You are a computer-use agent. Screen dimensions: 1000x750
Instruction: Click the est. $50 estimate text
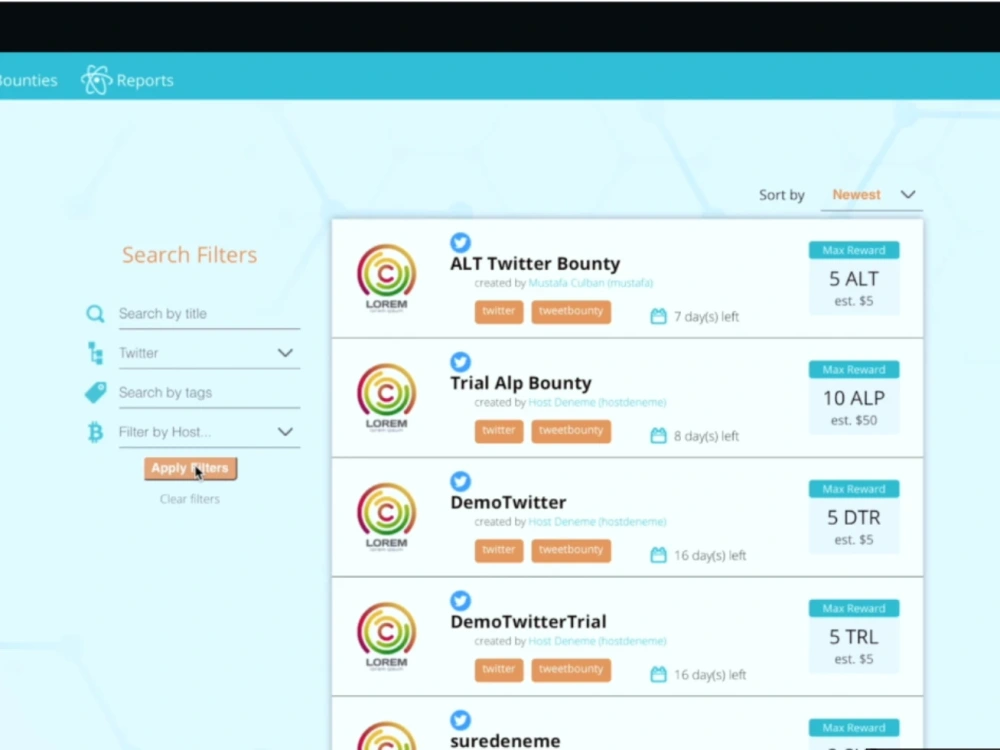(x=854, y=420)
